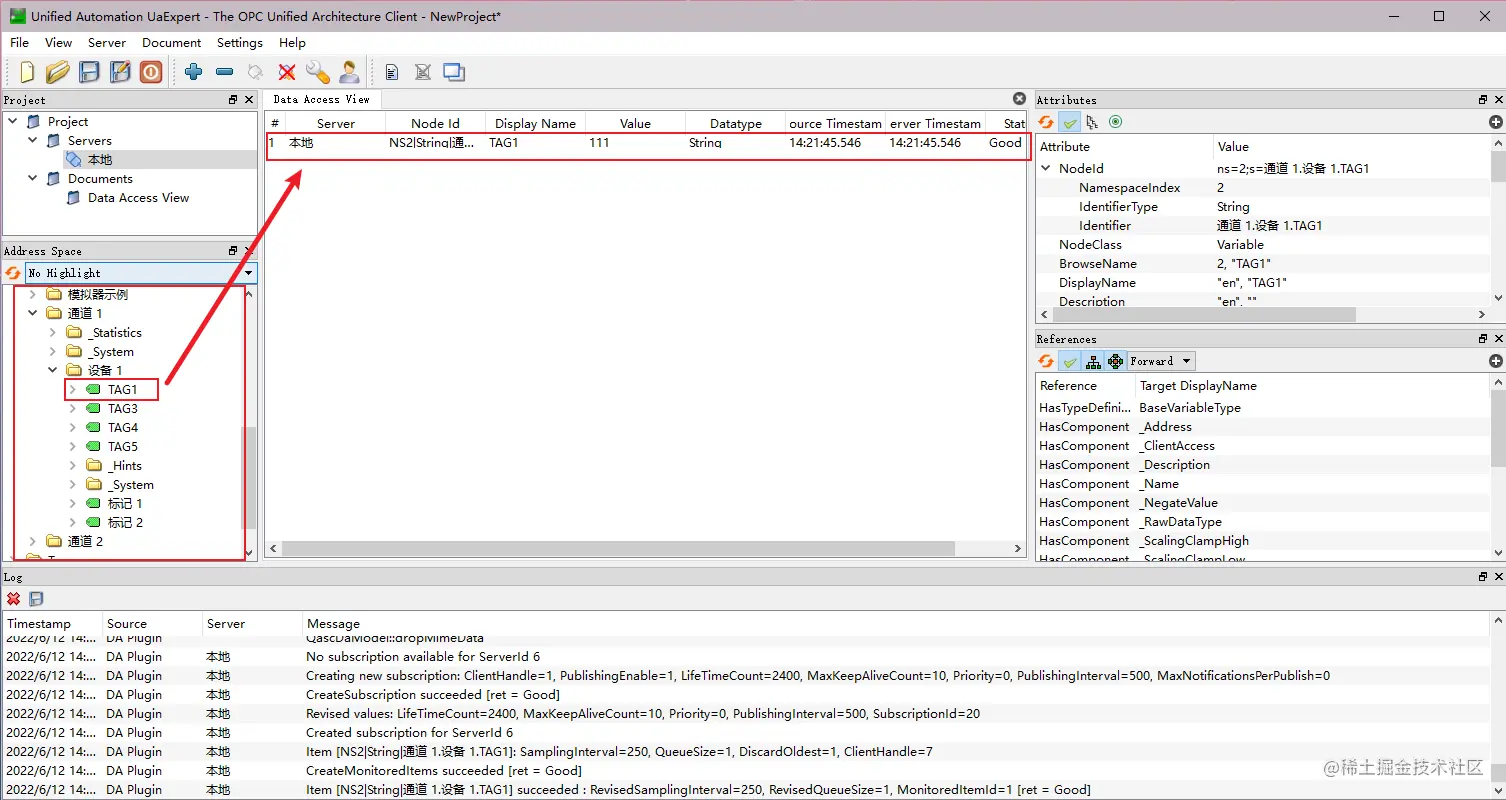Expand the 通道 2 folder
1506x800 pixels.
(x=33, y=542)
